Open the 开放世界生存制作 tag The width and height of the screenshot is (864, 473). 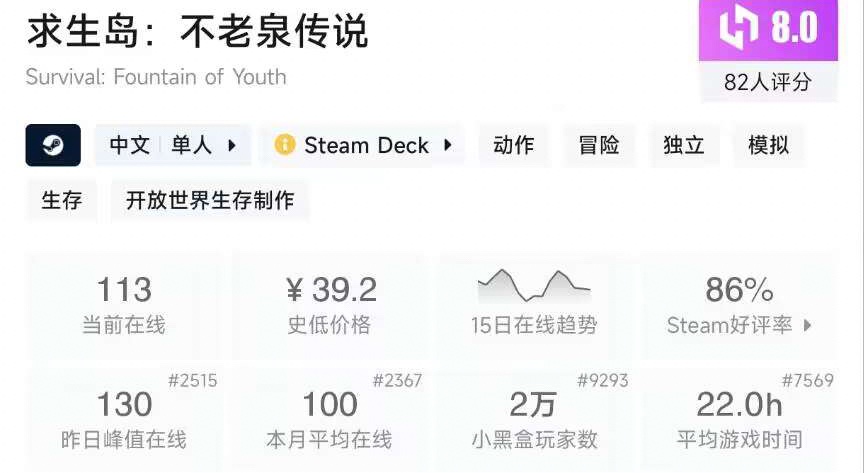(x=210, y=200)
